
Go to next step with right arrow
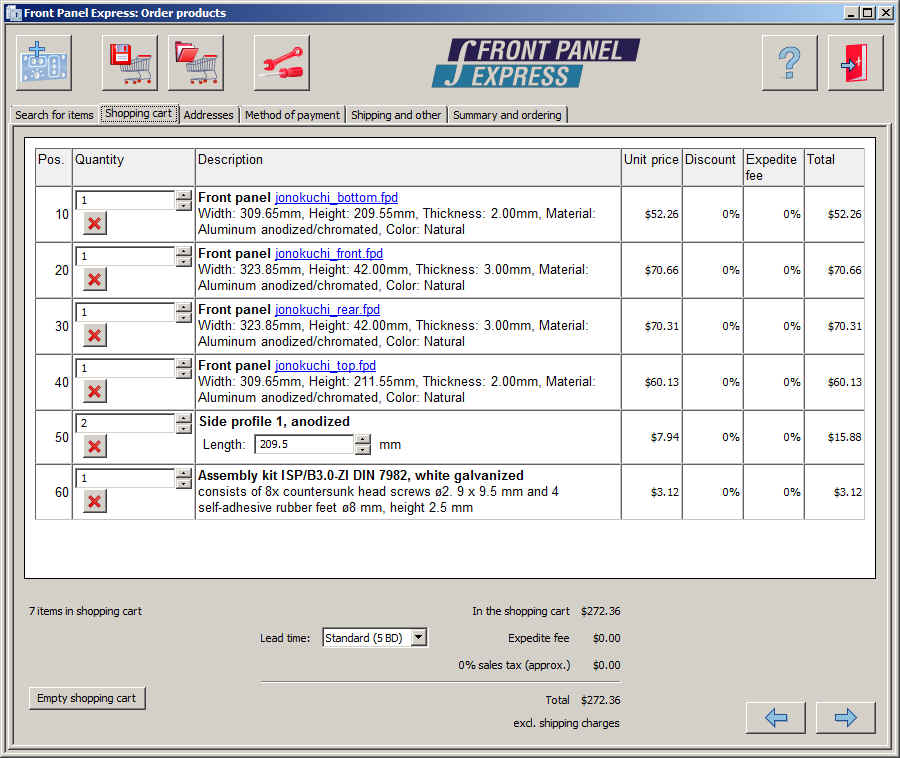pyautogui.click(x=845, y=717)
